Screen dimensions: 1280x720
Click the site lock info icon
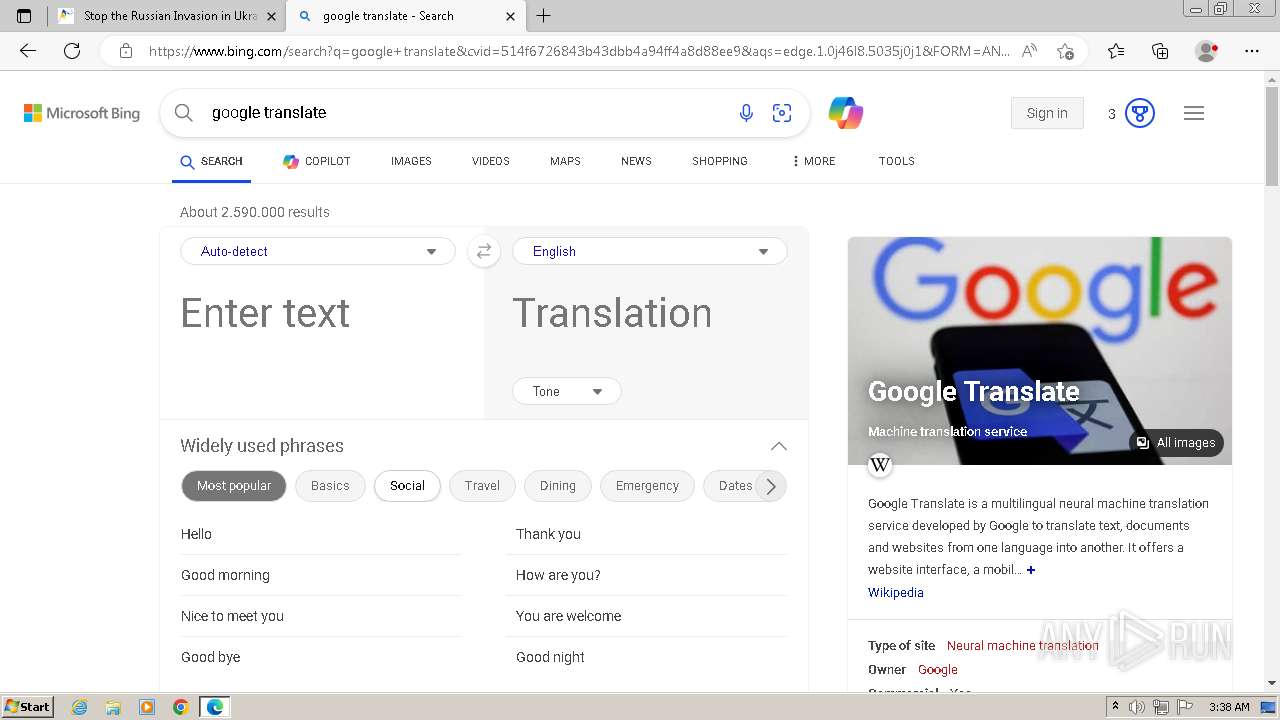126,51
